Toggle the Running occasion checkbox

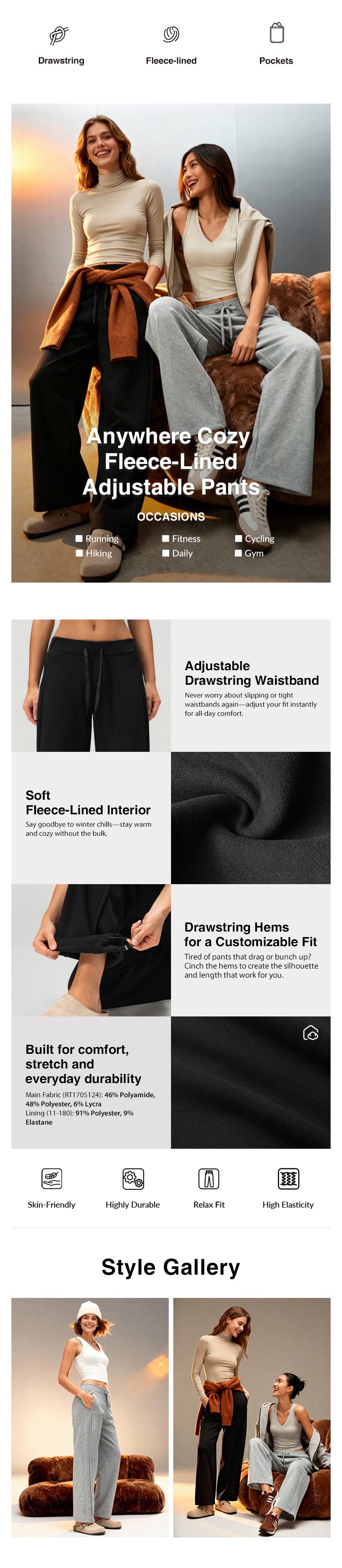(x=79, y=539)
